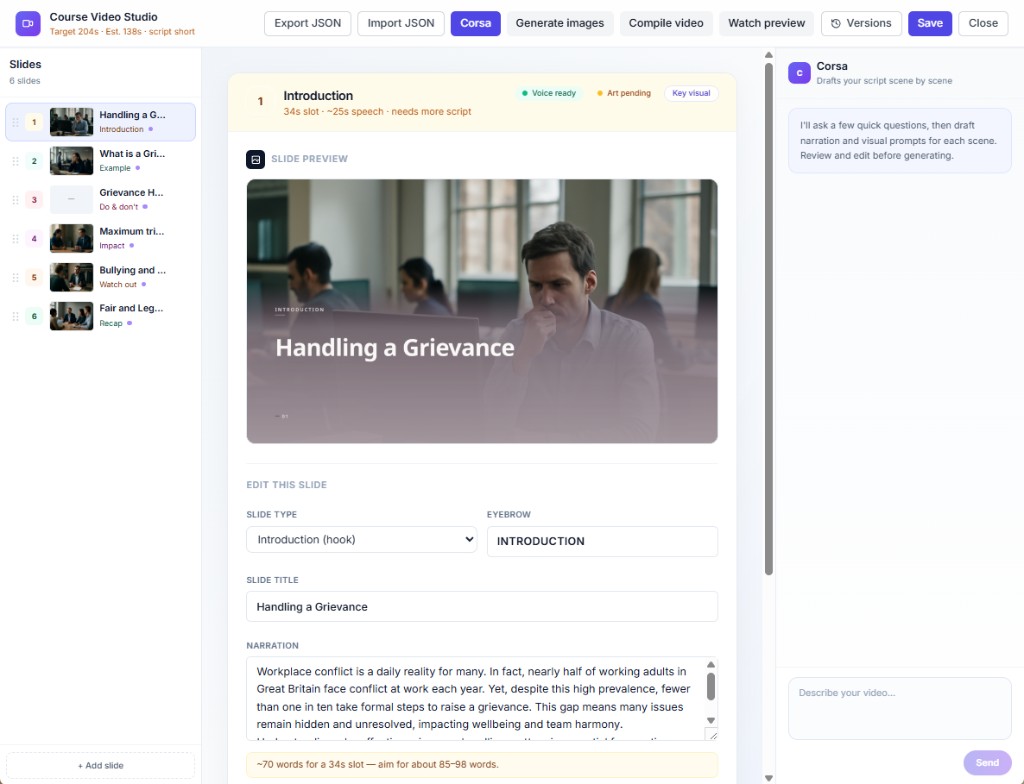Click the Describe your video text box

[x=899, y=708]
